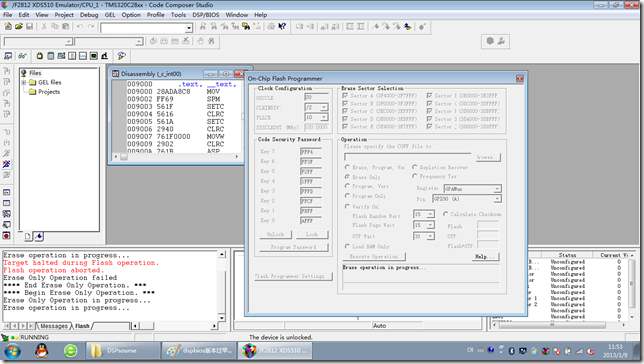Click the Open file folder icon

18,27
